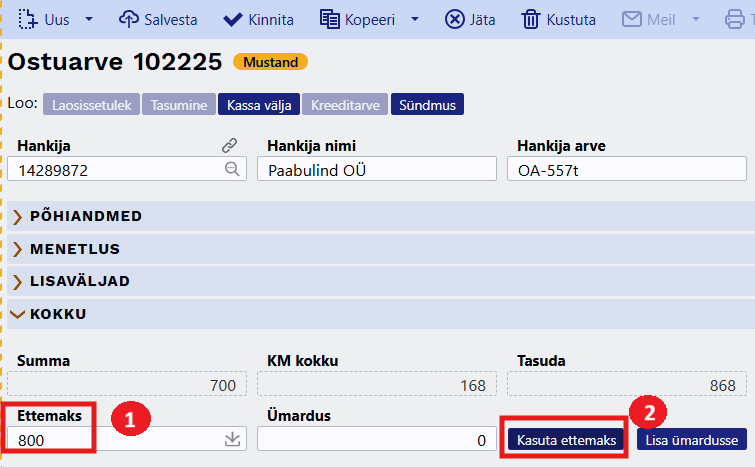Viewport: 755px width, 467px height.
Task: Click the Kinnita checkmark icon
Action: [x=233, y=20]
